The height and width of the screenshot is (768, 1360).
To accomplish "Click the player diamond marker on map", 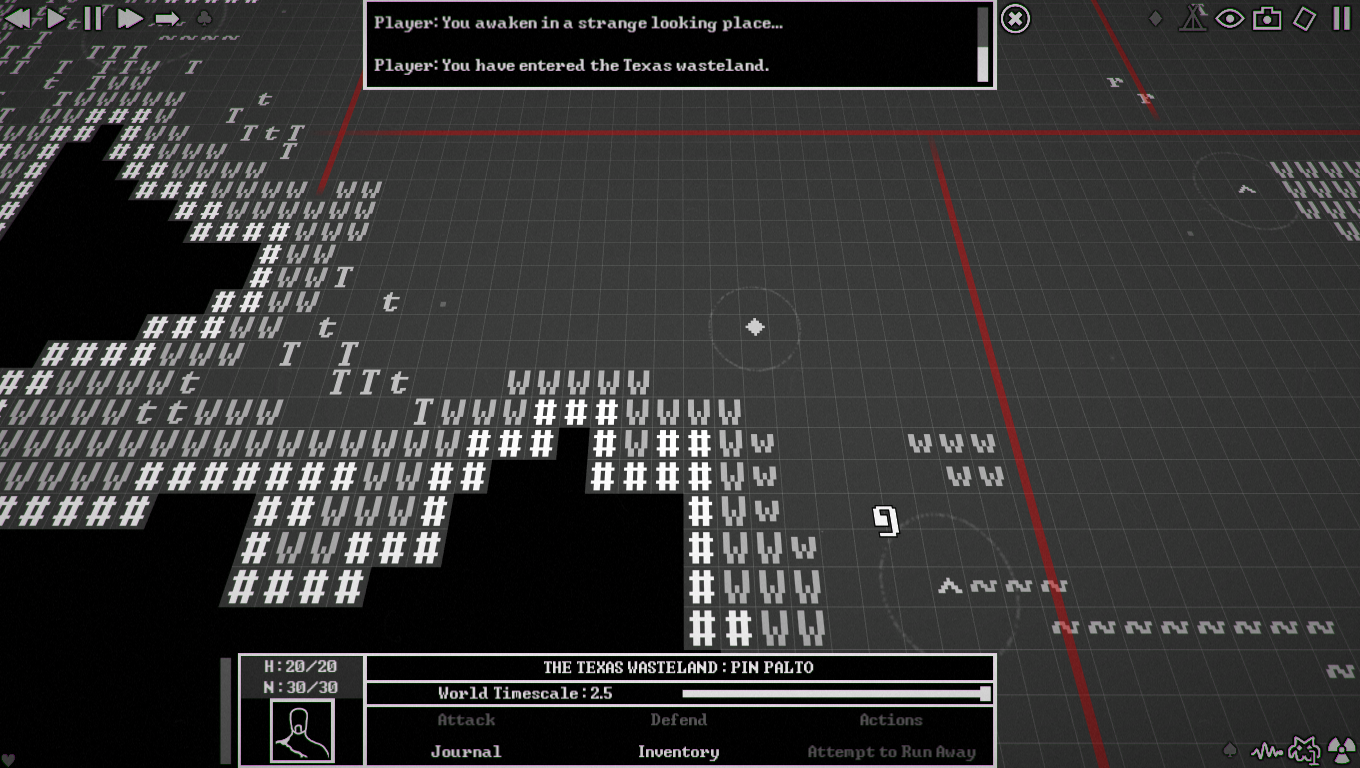I will click(755, 327).
